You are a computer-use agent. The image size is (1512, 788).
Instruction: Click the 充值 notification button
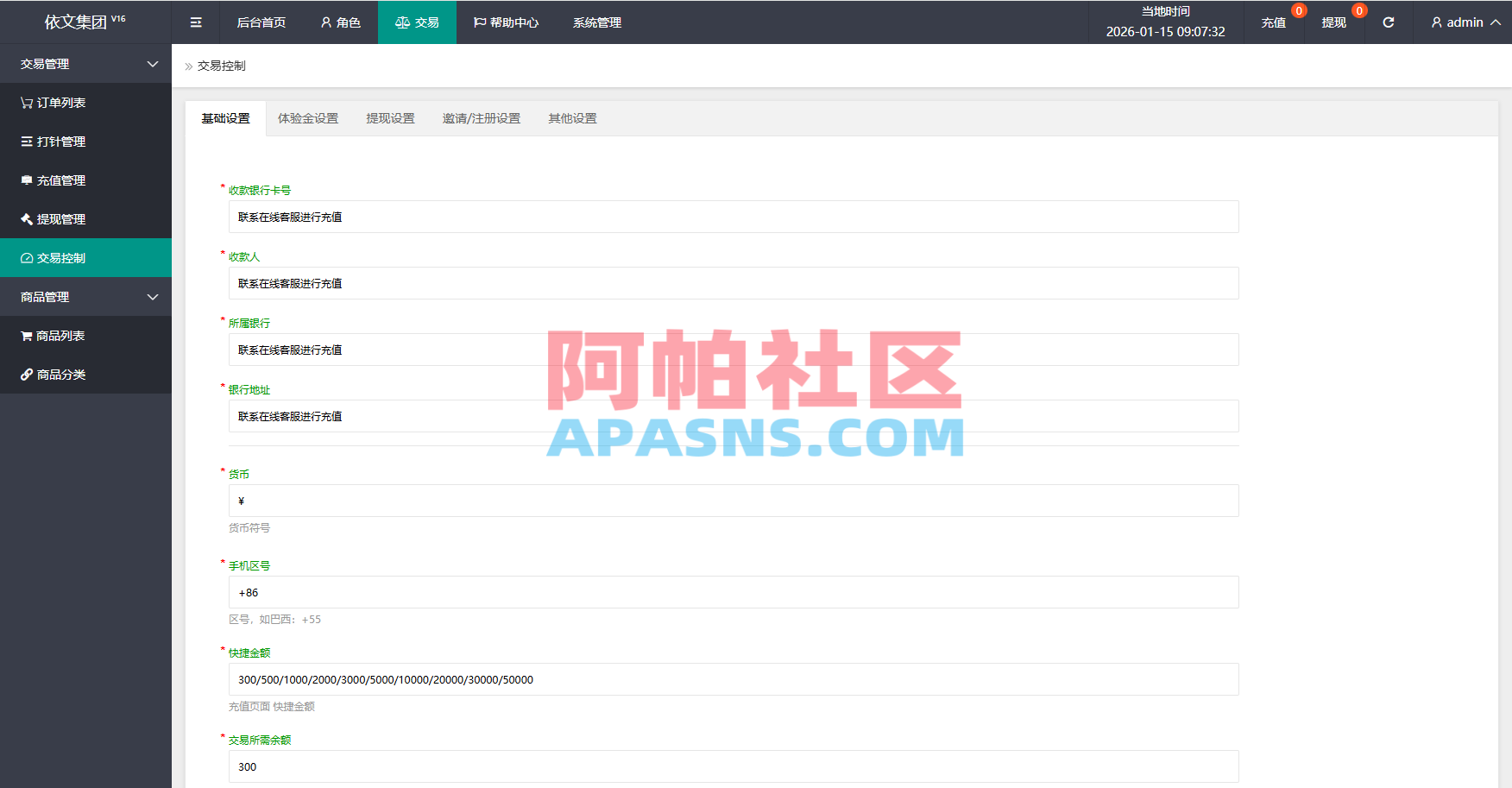[x=1274, y=22]
